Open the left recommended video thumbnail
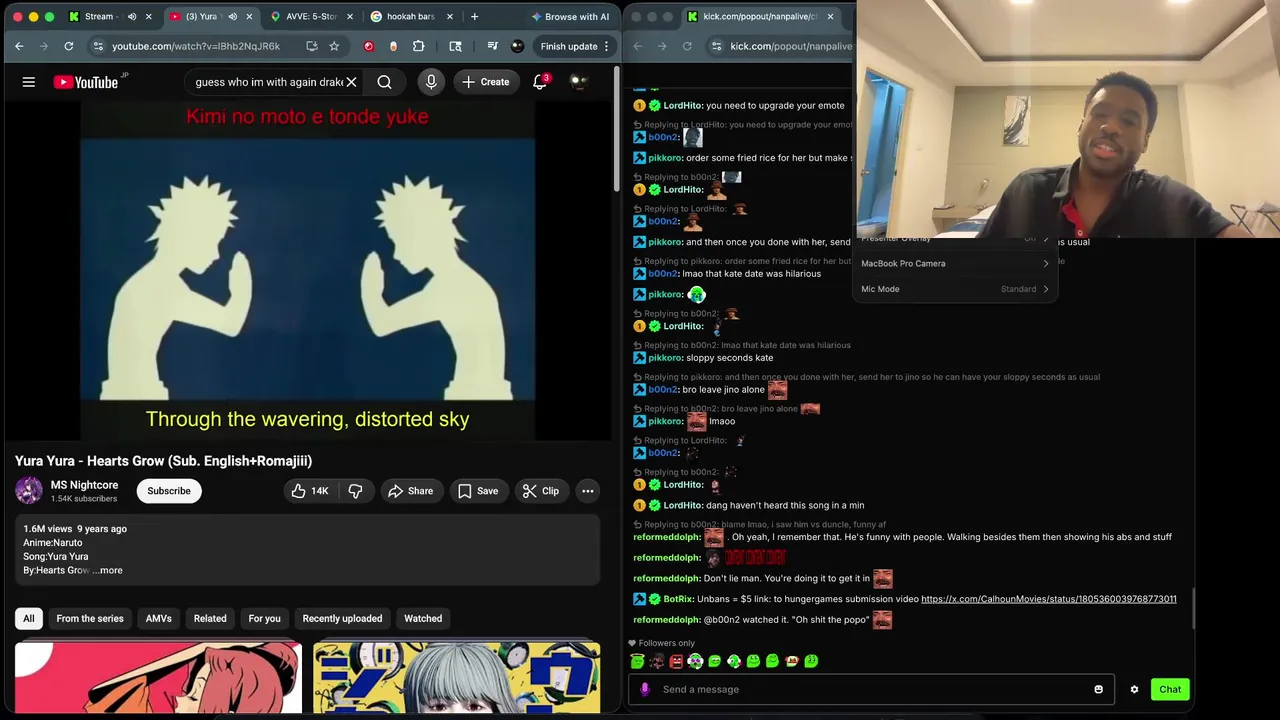The width and height of the screenshot is (1280, 720). point(158,678)
